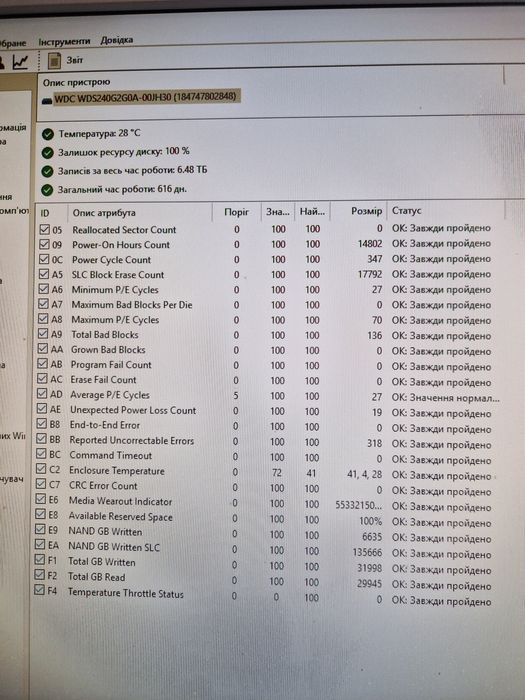Open the Інструменти menu
The image size is (525, 700).
(x=64, y=42)
